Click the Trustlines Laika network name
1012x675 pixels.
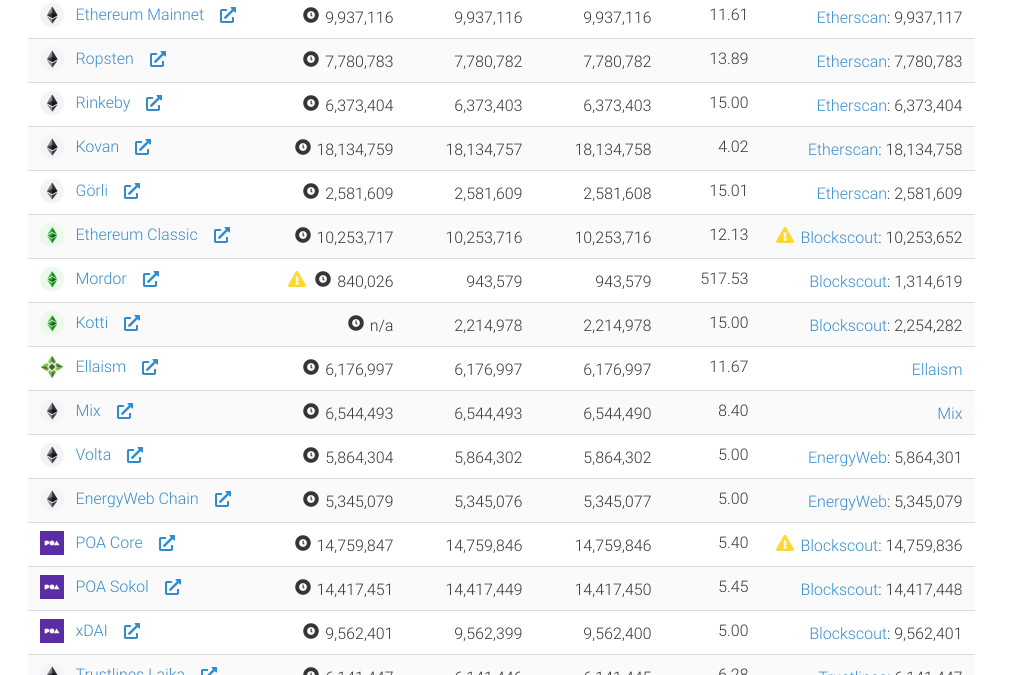click(x=129, y=670)
